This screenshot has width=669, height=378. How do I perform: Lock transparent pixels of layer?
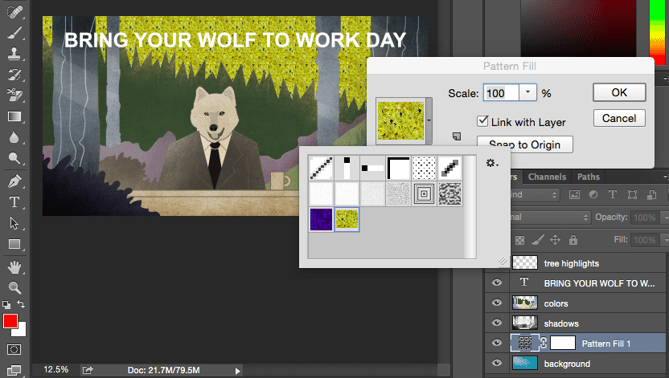point(519,240)
